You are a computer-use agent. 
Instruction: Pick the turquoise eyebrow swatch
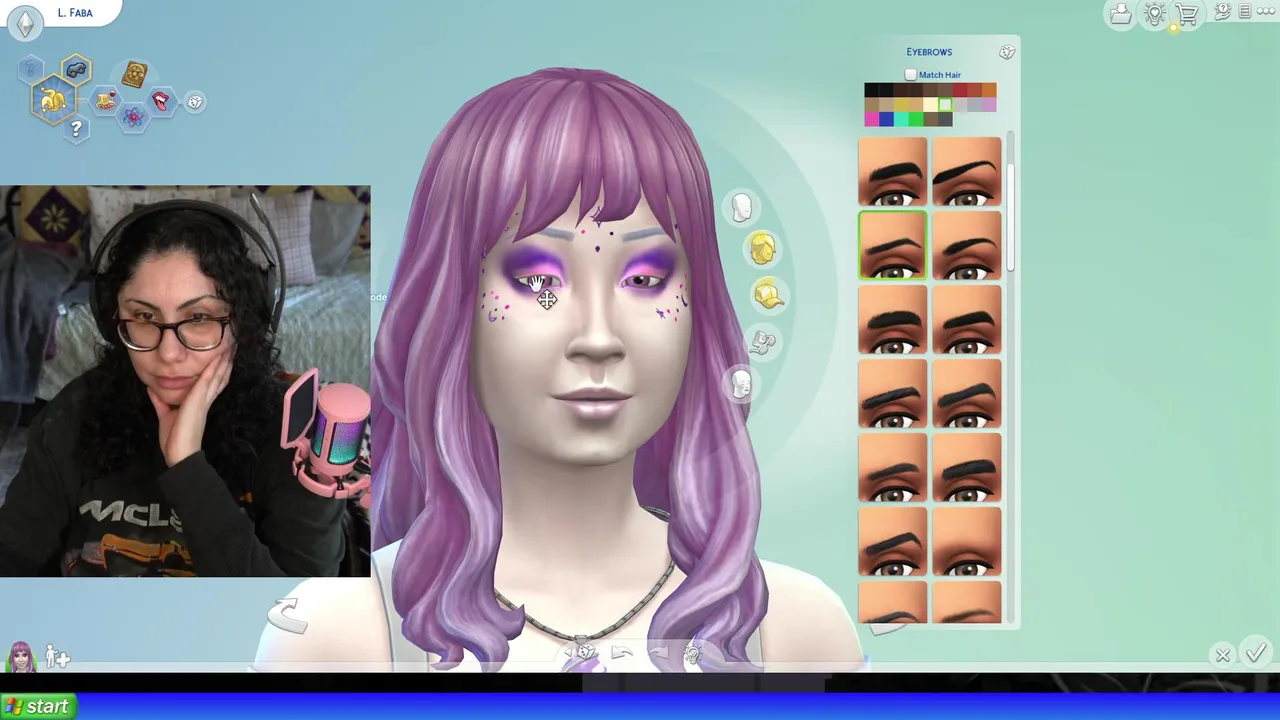[901, 119]
